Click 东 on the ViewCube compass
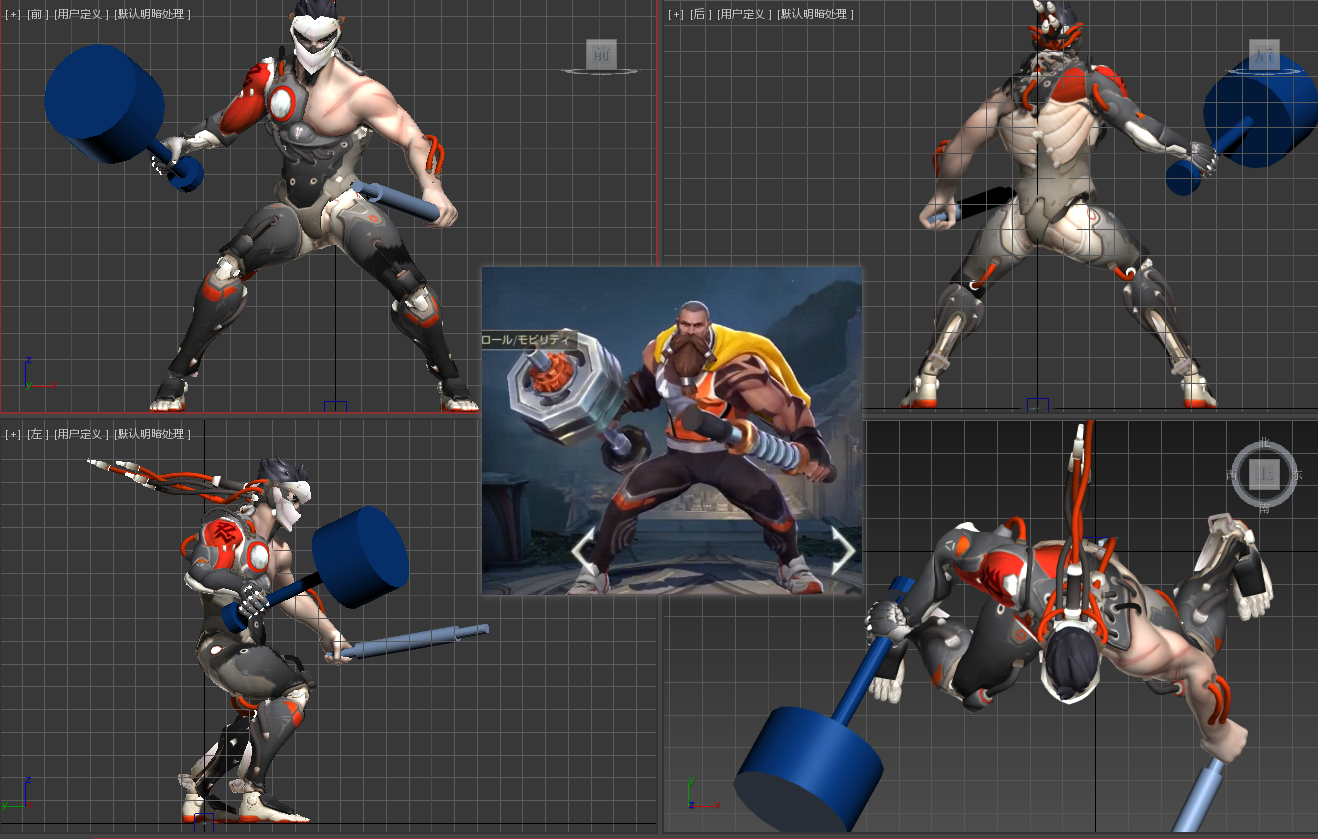The height and width of the screenshot is (839, 1318). click(1297, 475)
